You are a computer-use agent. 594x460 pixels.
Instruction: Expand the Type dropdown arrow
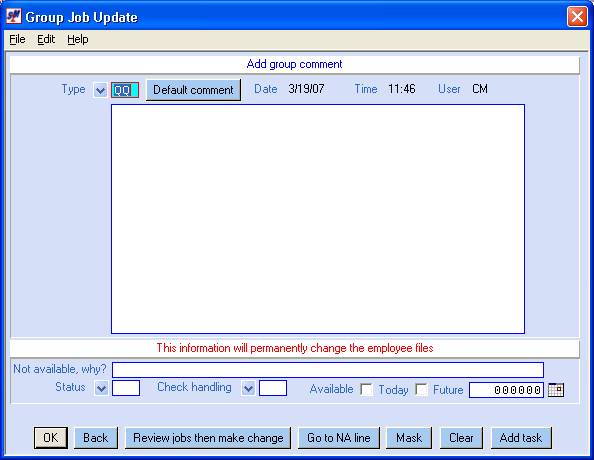click(x=100, y=91)
